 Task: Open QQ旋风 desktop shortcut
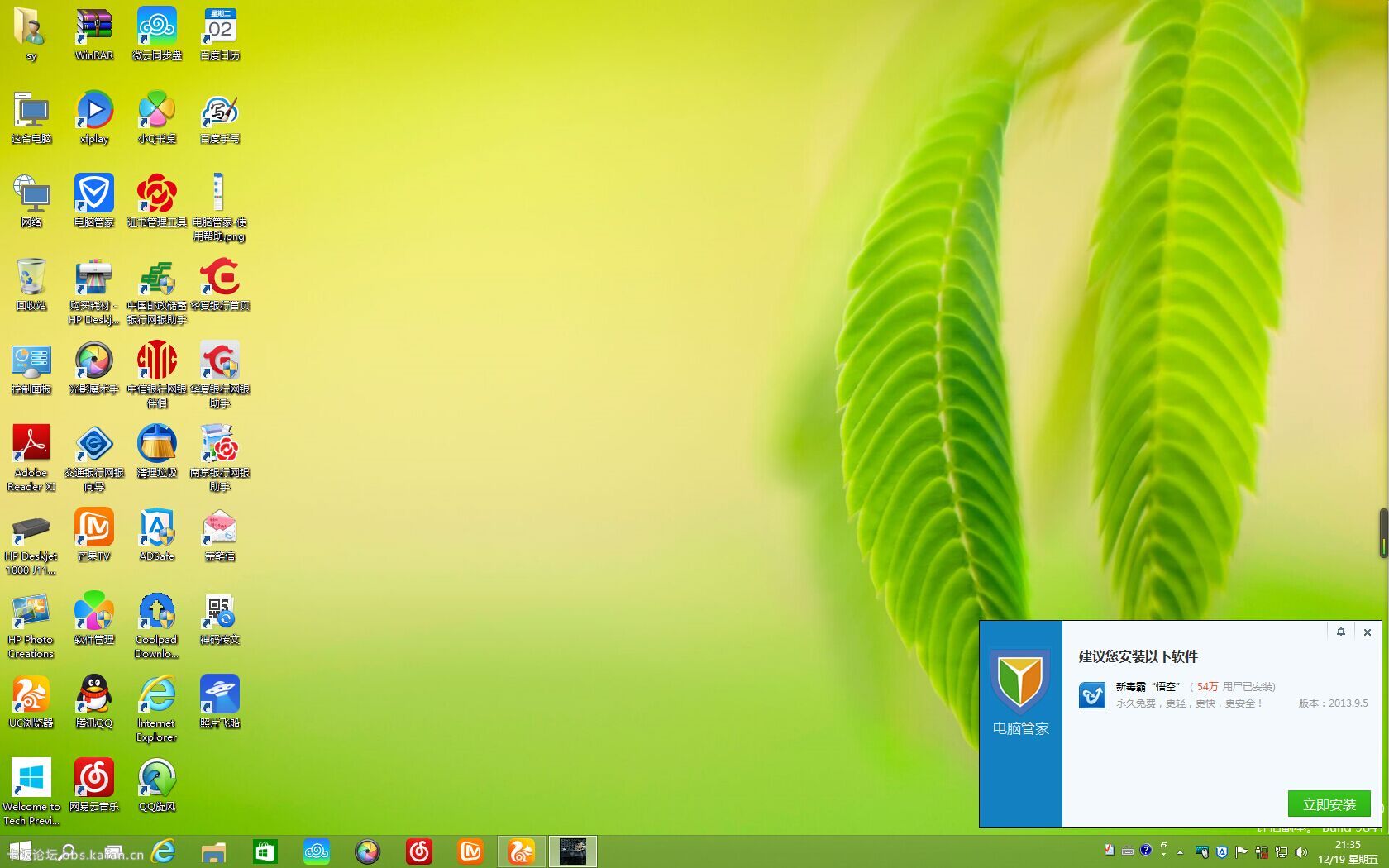tap(157, 785)
